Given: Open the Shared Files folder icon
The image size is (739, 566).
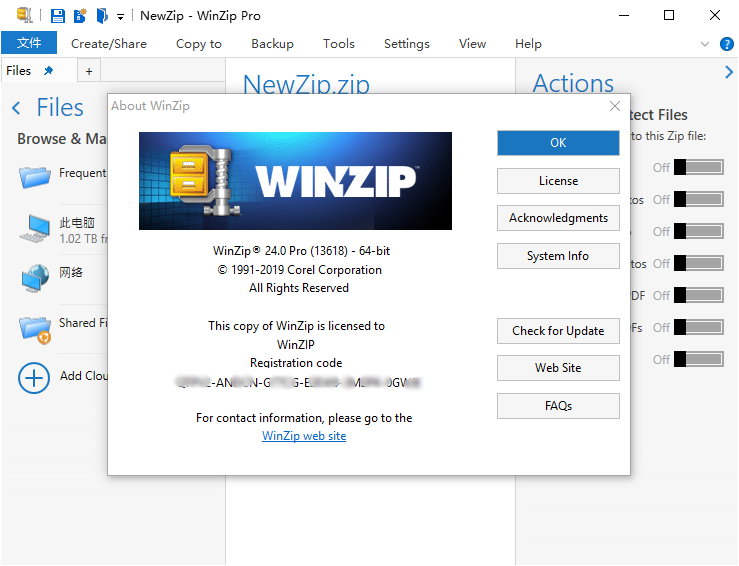Looking at the screenshot, I should click(x=35, y=329).
